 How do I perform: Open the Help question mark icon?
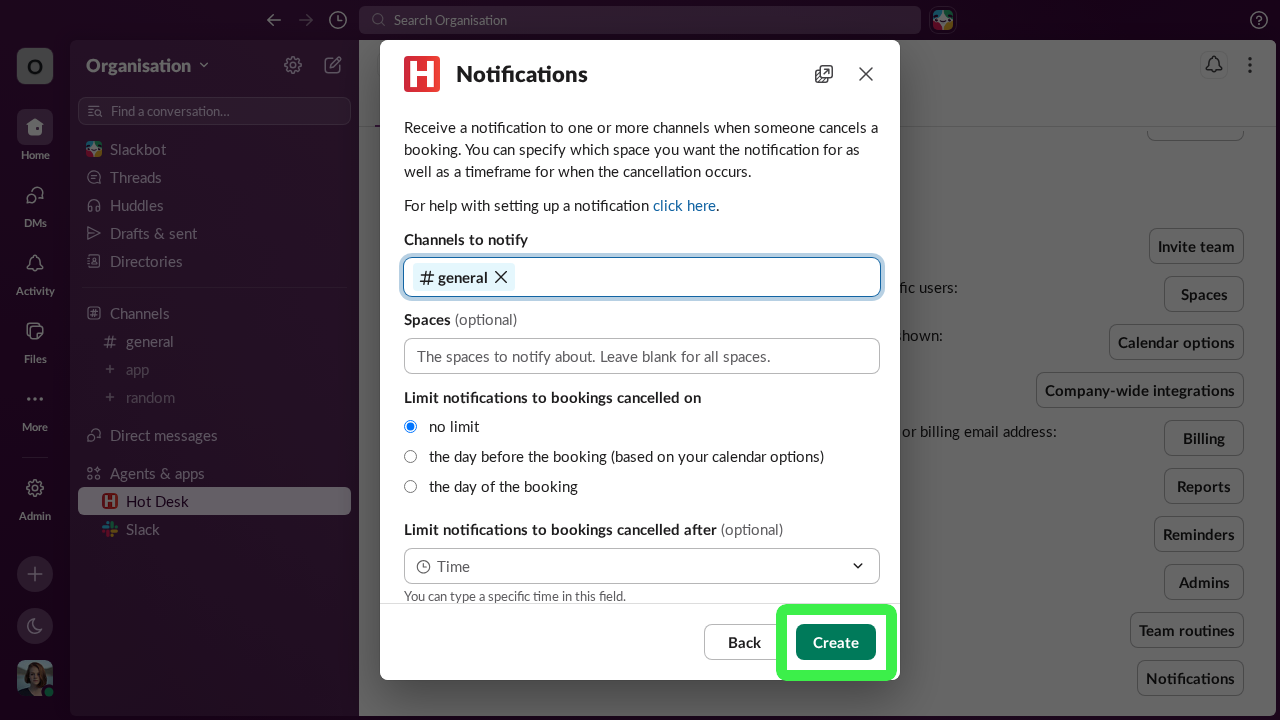(1259, 20)
